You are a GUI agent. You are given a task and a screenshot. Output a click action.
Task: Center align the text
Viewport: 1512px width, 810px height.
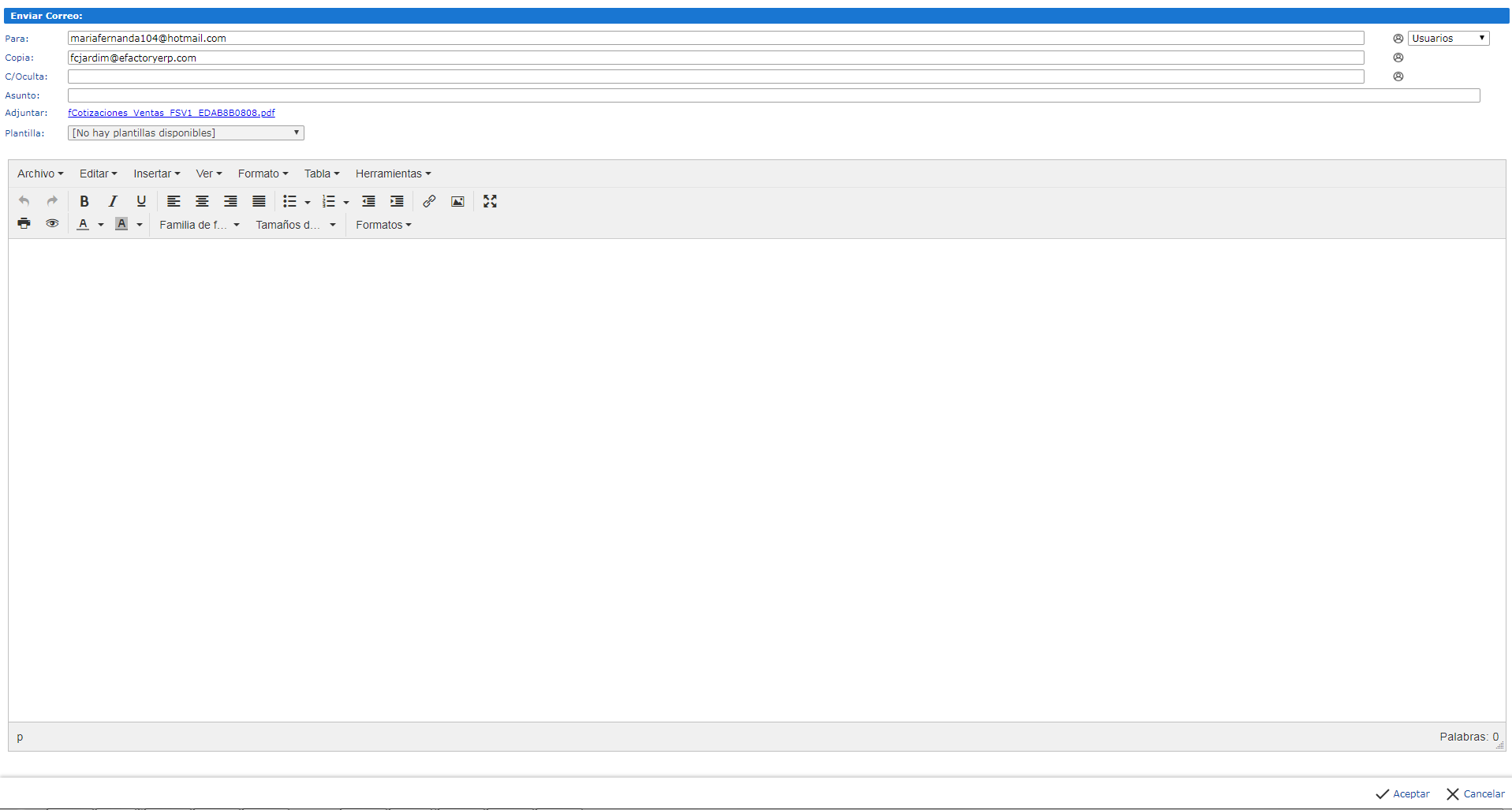point(202,201)
